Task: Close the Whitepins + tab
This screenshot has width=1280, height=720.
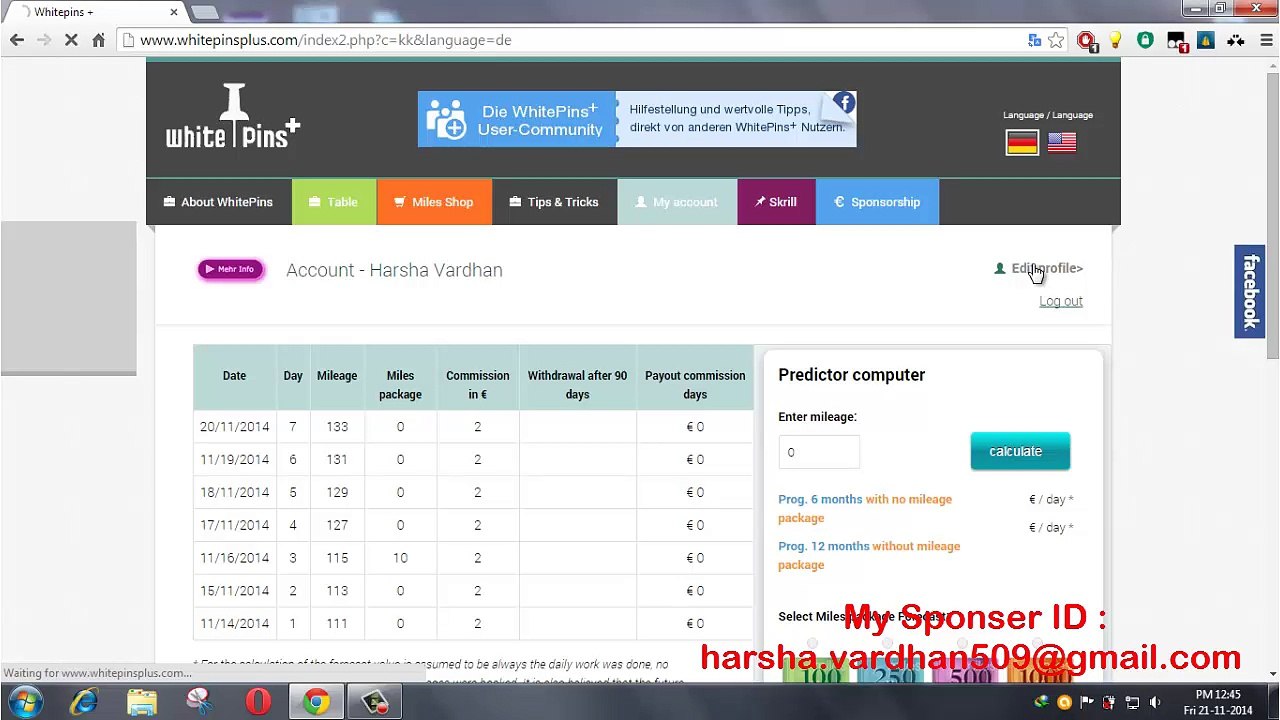Action: tap(173, 12)
